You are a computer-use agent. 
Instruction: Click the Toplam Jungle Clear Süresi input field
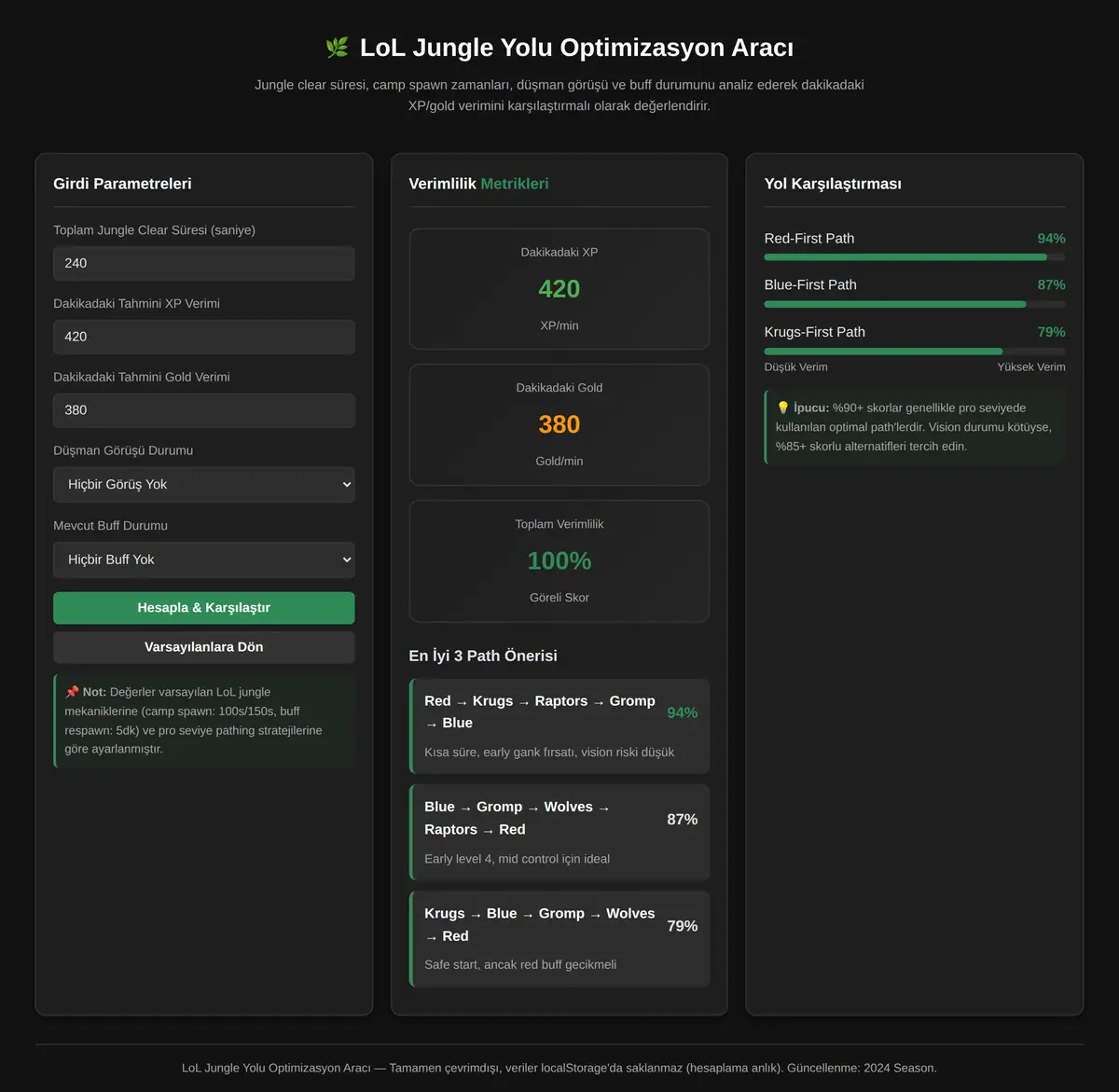point(204,263)
